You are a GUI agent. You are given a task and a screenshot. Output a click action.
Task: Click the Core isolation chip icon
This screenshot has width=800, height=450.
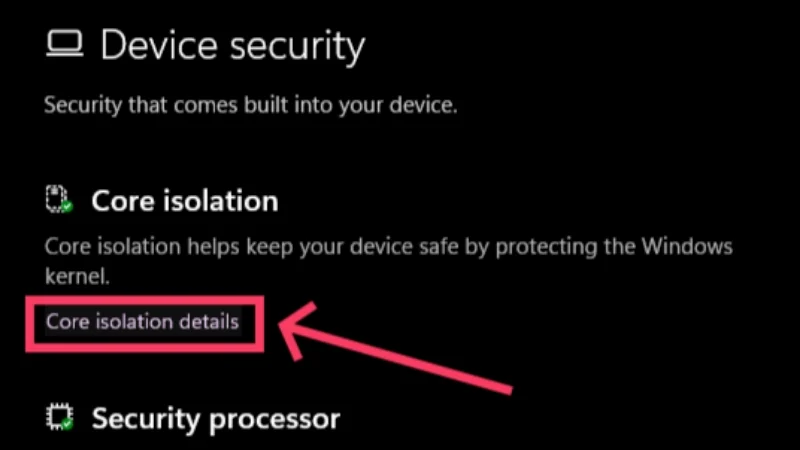pyautogui.click(x=59, y=199)
